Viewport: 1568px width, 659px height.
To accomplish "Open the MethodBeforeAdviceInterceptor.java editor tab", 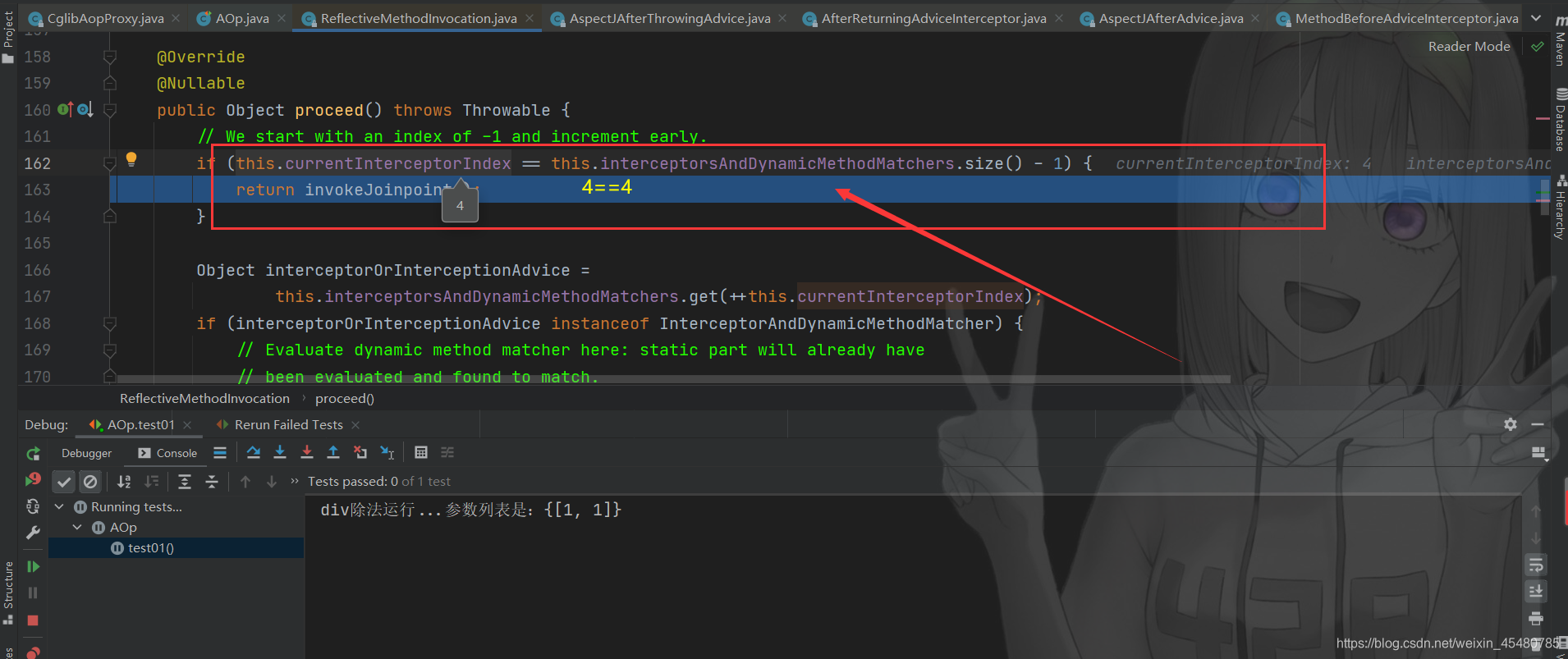I will (x=1397, y=18).
